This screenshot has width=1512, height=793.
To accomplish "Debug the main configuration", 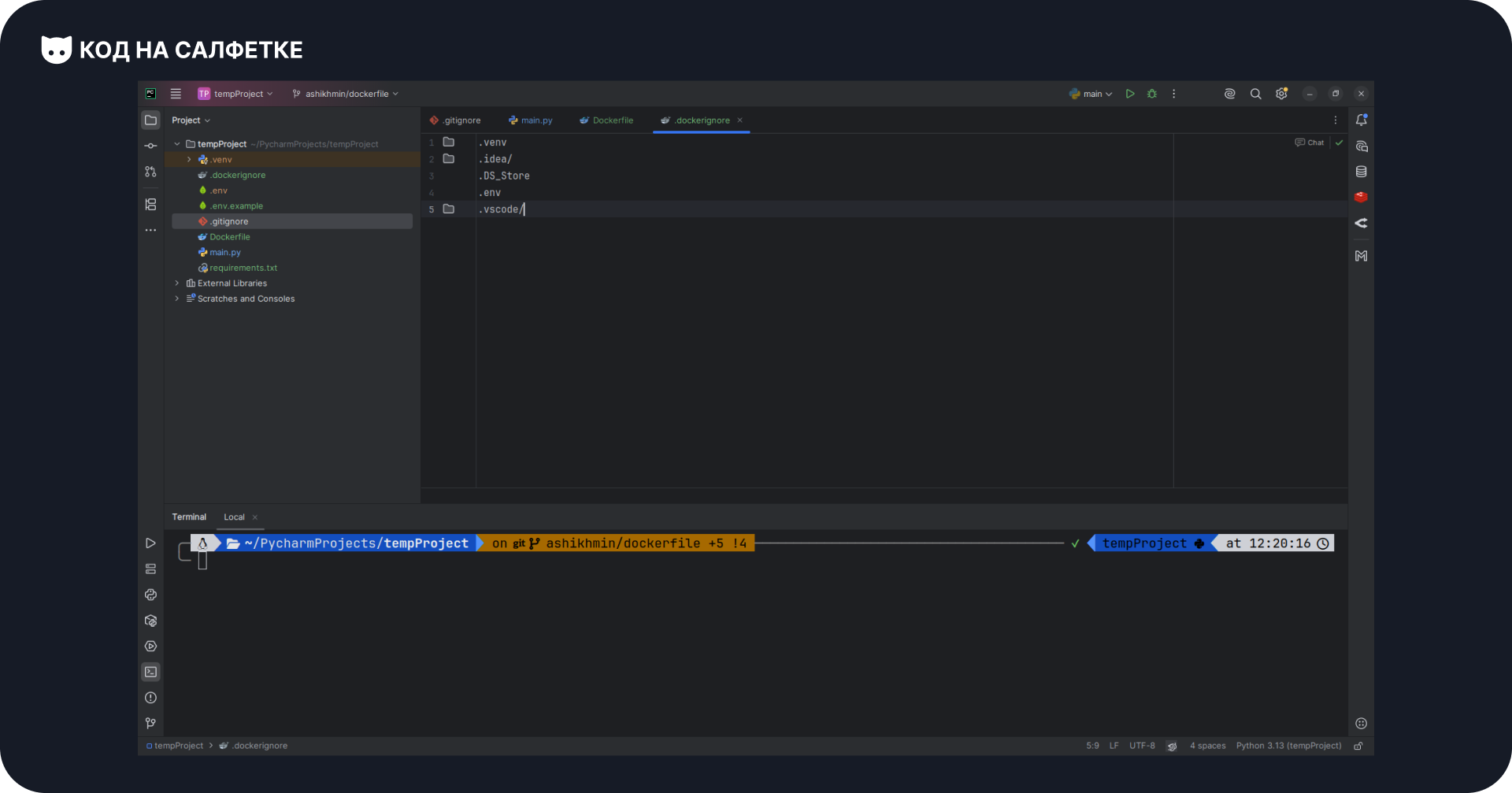I will pos(1152,94).
